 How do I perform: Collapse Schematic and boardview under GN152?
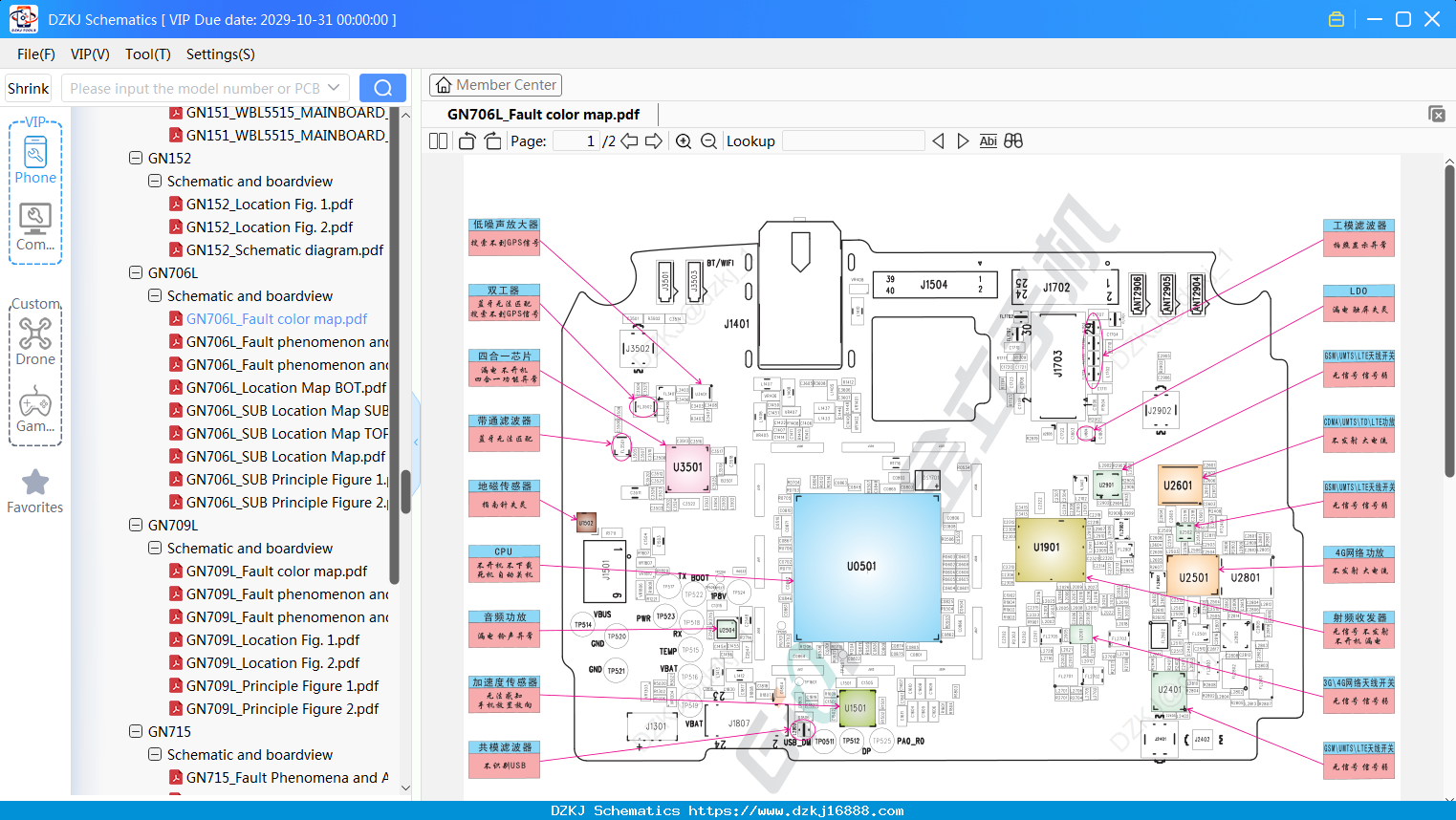(155, 182)
